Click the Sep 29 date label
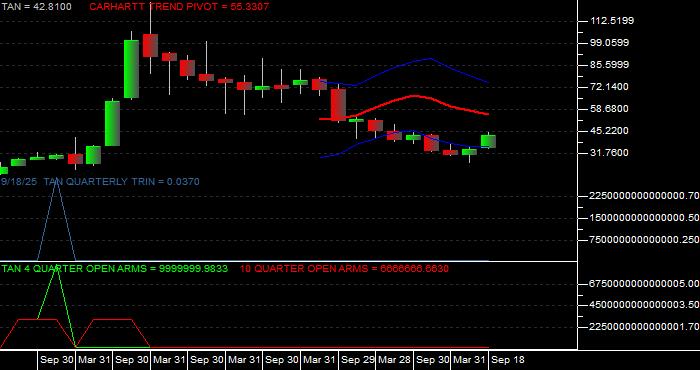The width and height of the screenshot is (700, 370). pyautogui.click(x=357, y=360)
